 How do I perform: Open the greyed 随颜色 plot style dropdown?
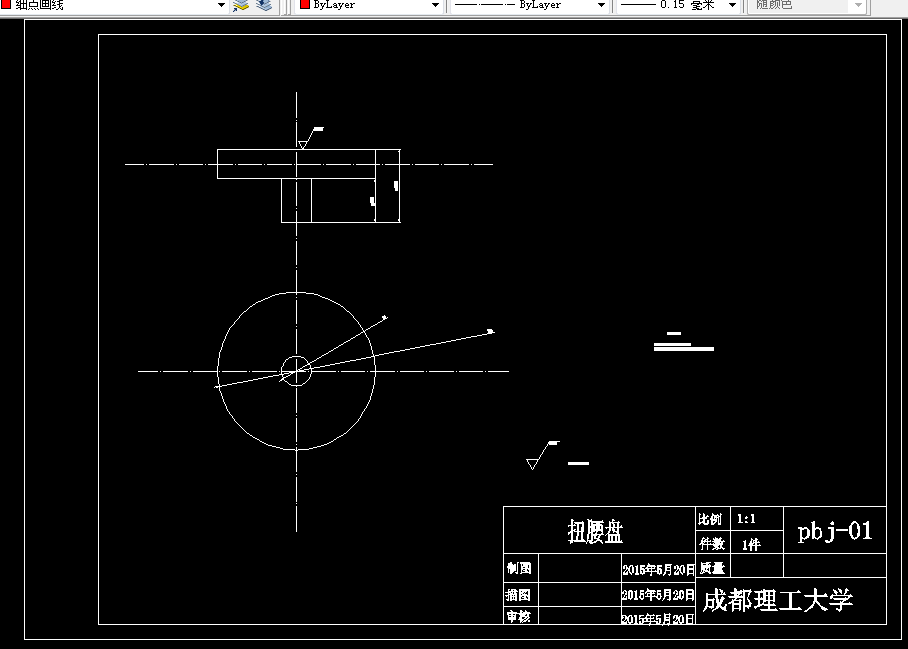(858, 5)
